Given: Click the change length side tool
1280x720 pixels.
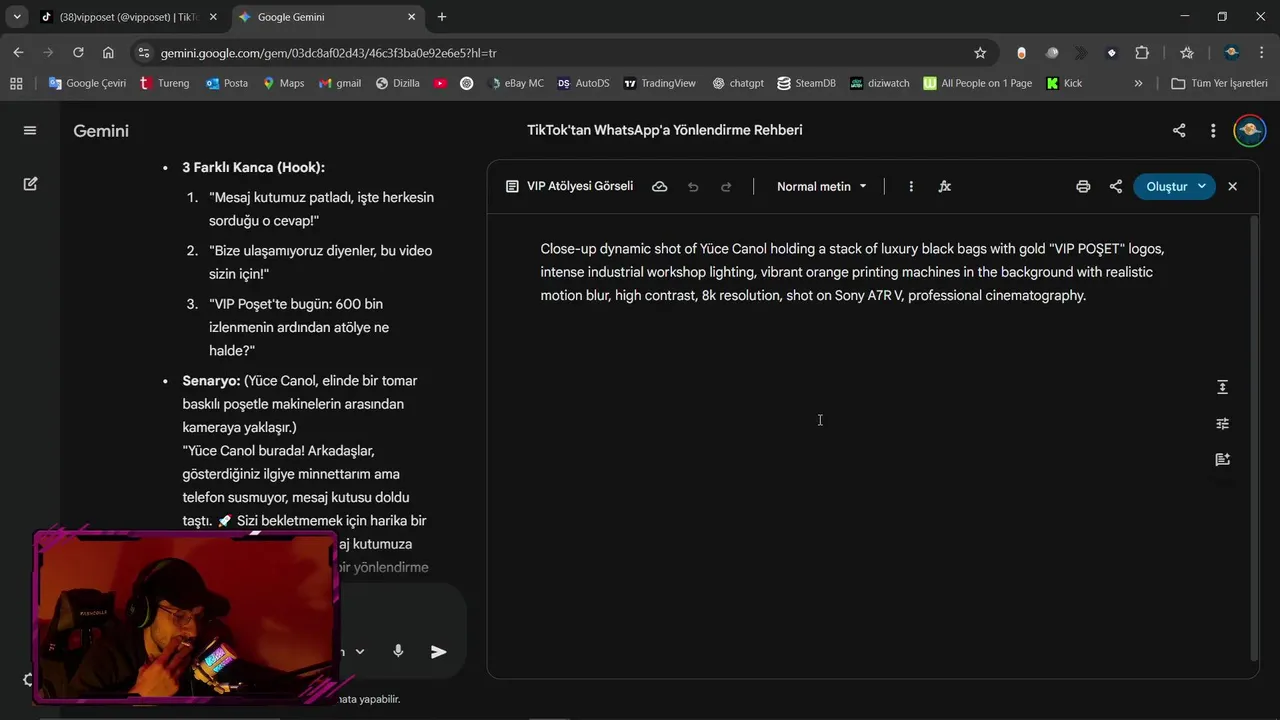Looking at the screenshot, I should click(1222, 387).
